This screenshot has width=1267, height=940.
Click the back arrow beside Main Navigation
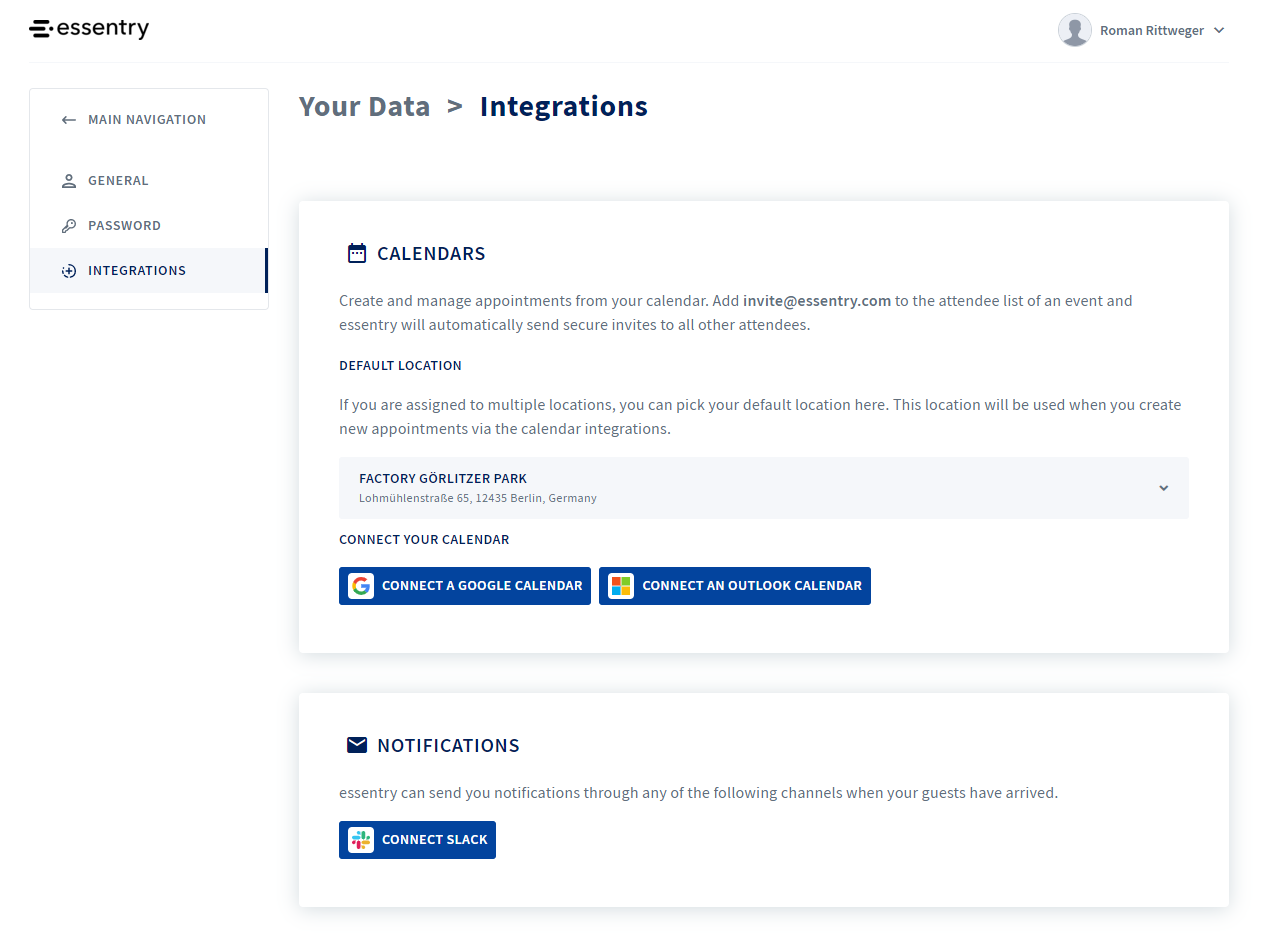pos(69,120)
